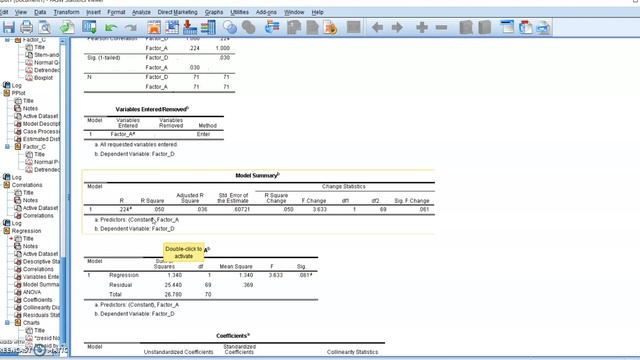Select the Regression heading in outline
640x360 pixels.
point(27,231)
